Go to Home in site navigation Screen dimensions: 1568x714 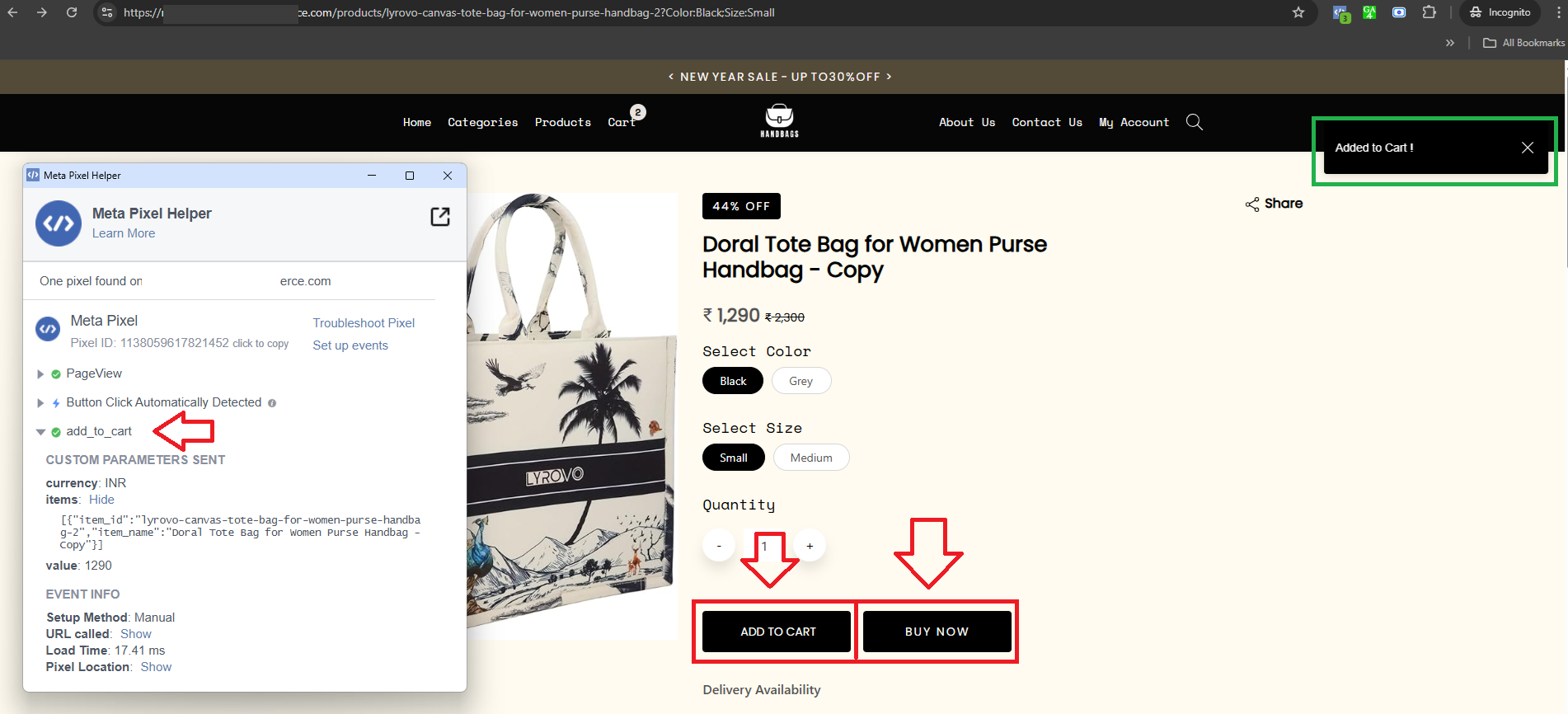tap(417, 122)
